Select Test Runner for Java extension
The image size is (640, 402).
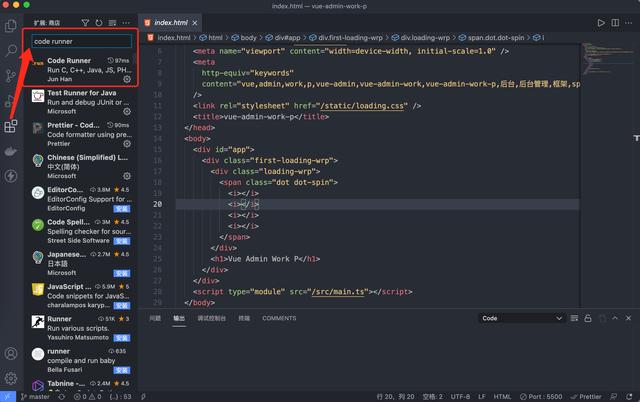[x=81, y=102]
